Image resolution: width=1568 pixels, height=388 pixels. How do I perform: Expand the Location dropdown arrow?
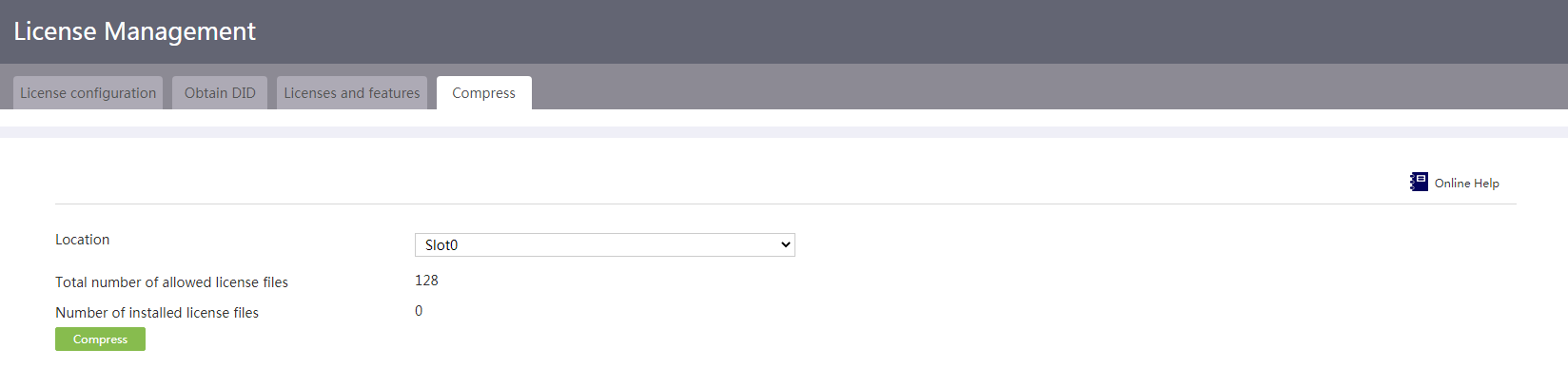pos(786,245)
